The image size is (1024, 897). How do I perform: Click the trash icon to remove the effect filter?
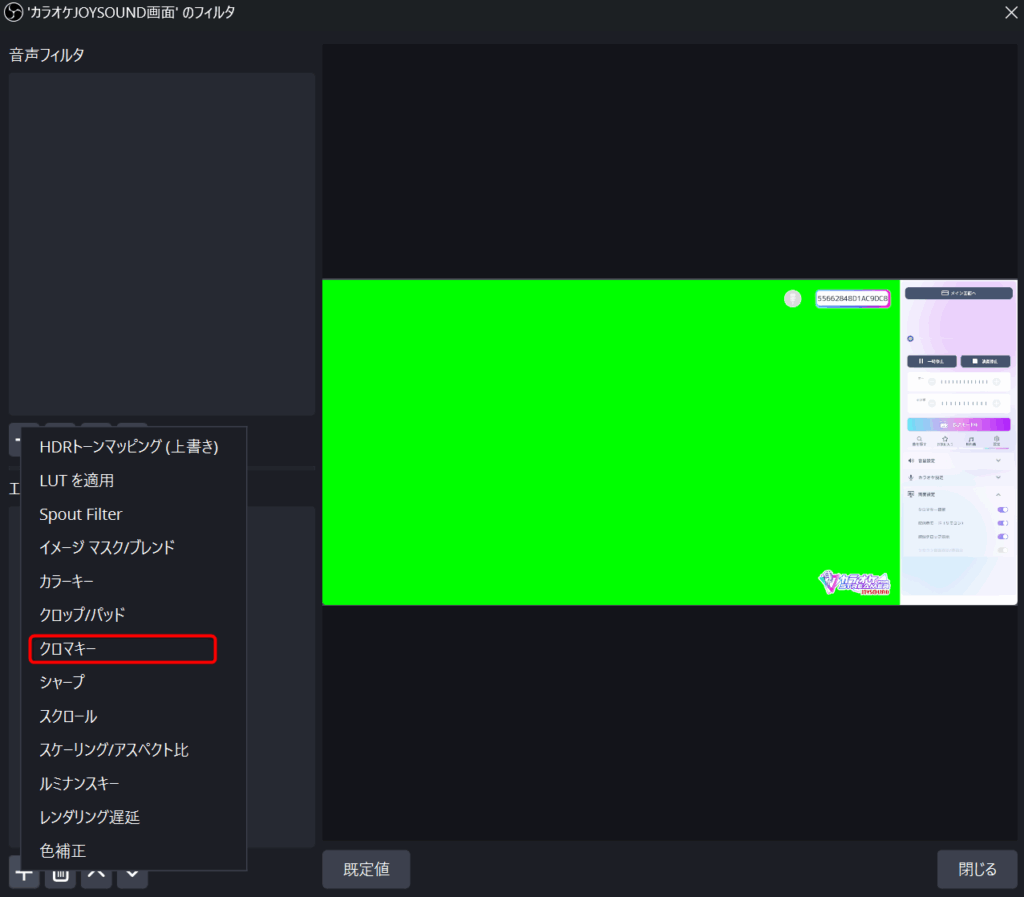pyautogui.click(x=60, y=873)
